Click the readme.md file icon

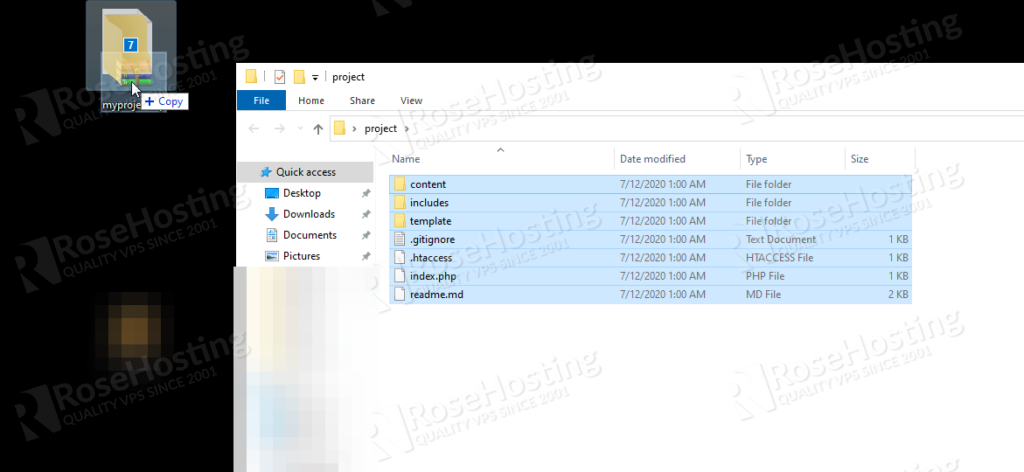400,294
